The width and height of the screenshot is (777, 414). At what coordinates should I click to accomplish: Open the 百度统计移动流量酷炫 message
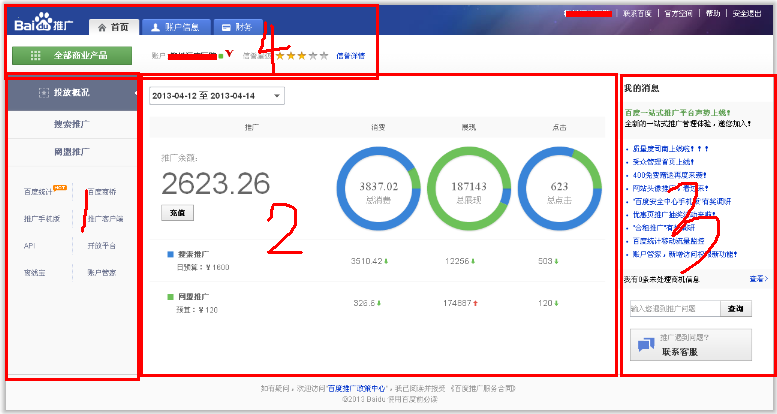668,241
